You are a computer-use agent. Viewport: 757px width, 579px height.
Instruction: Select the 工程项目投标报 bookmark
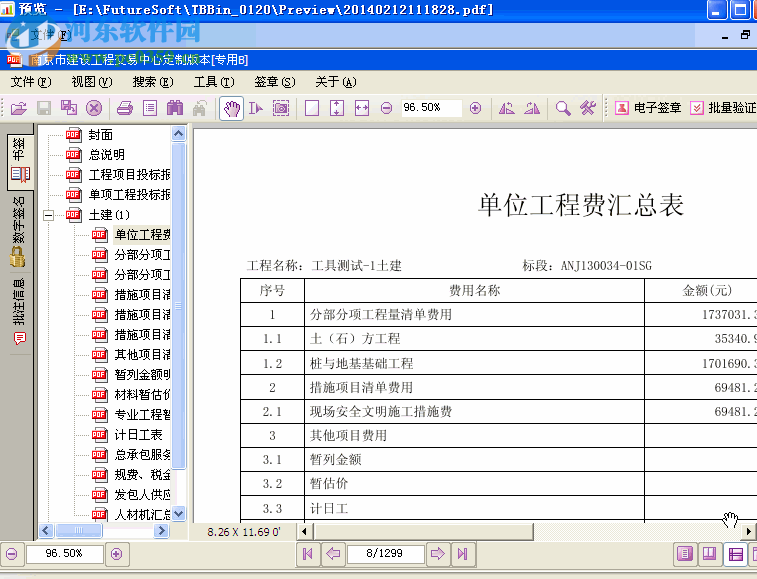pos(129,175)
